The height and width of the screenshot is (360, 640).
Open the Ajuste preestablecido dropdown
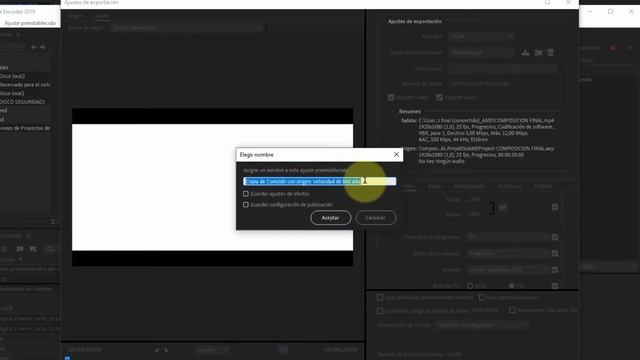pos(481,53)
